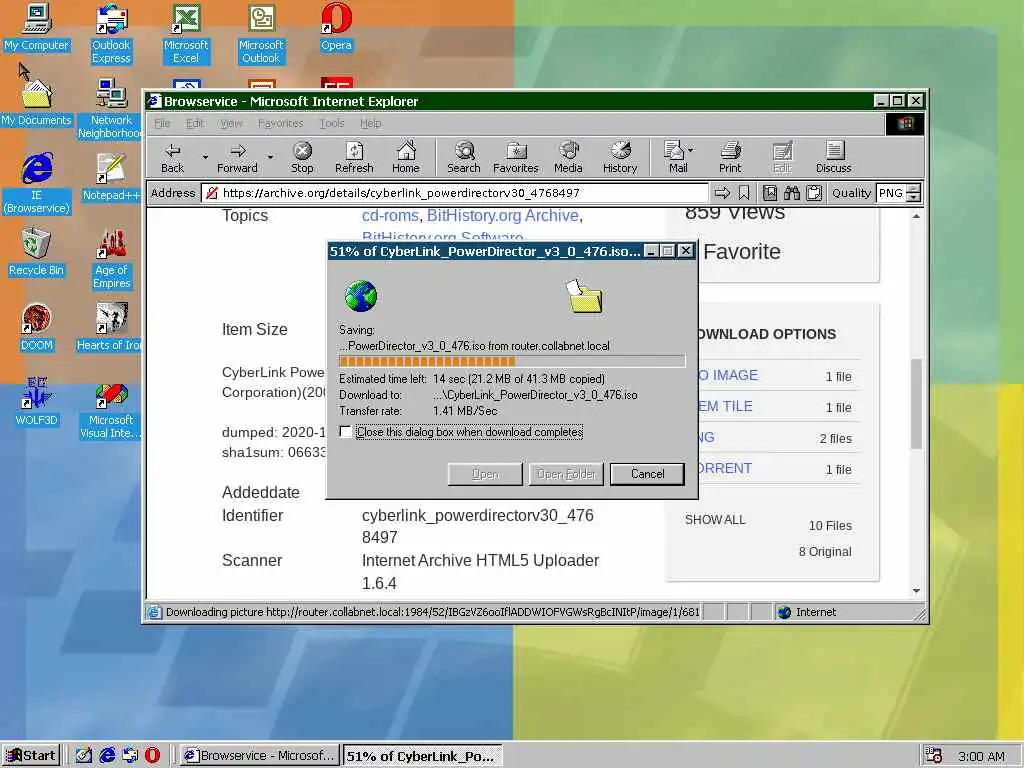1024x768 pixels.
Task: Follow the cd-roms topic link
Action: (x=390, y=216)
